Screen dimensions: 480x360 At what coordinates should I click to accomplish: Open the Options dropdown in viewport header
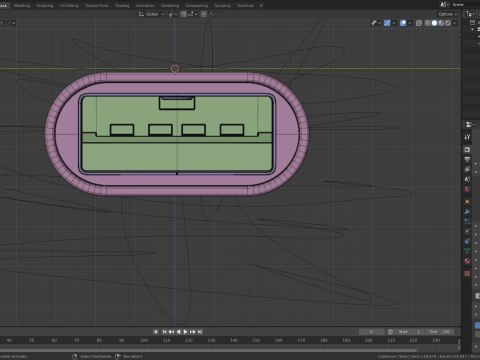tap(448, 14)
